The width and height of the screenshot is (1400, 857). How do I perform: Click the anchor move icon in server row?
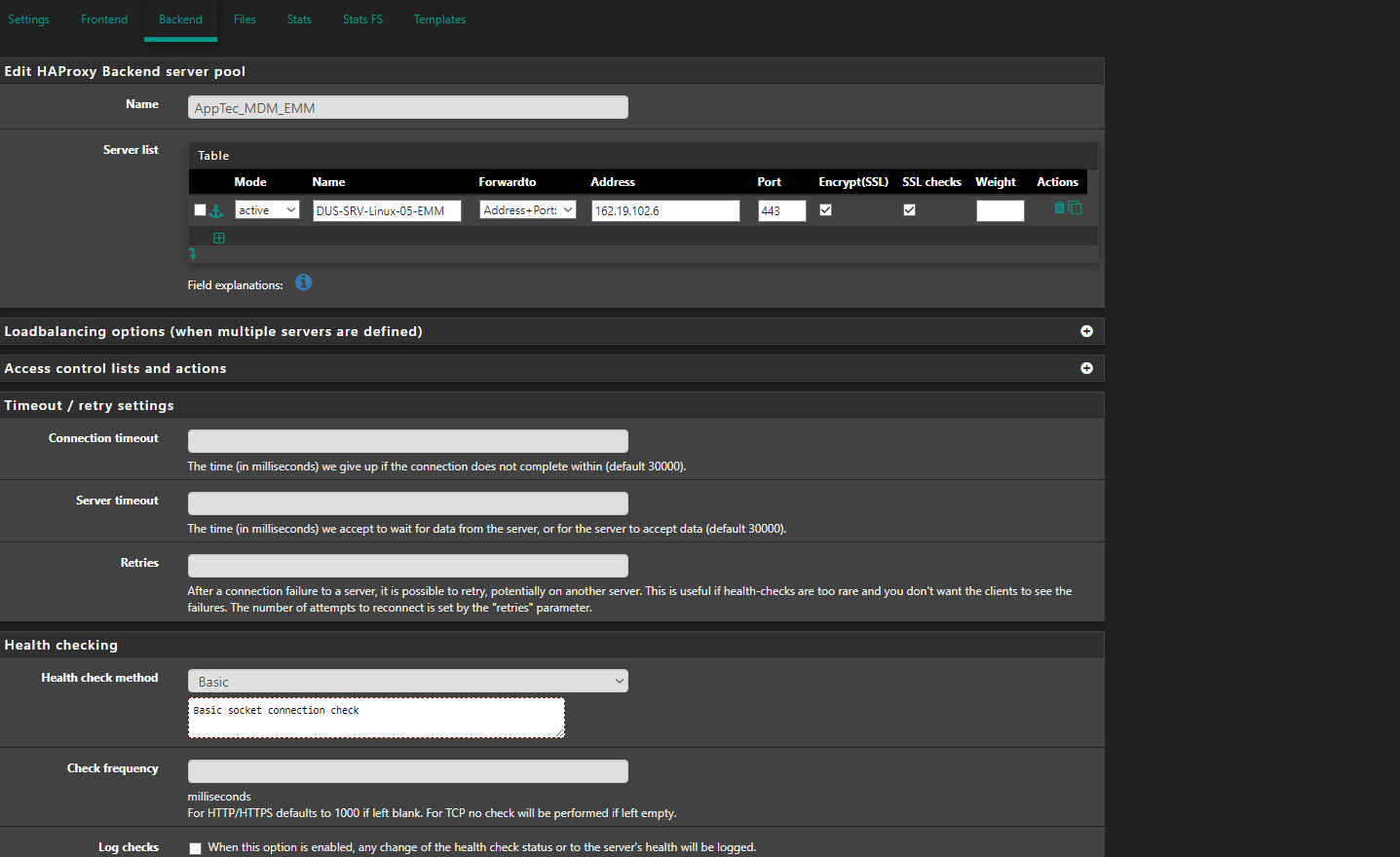point(216,210)
